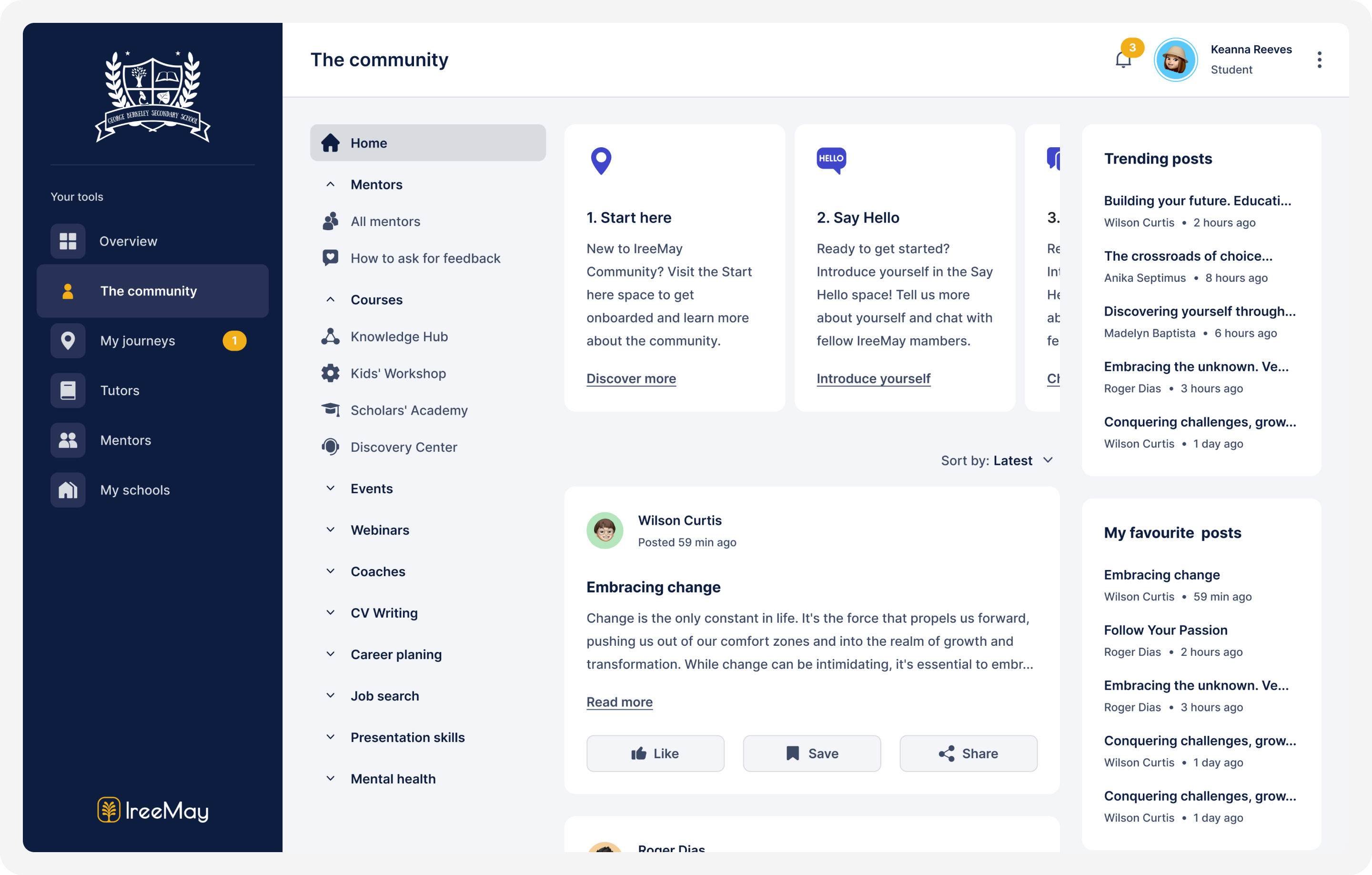Open My schools in sidebar
Viewport: 1372px width, 875px height.
153,489
